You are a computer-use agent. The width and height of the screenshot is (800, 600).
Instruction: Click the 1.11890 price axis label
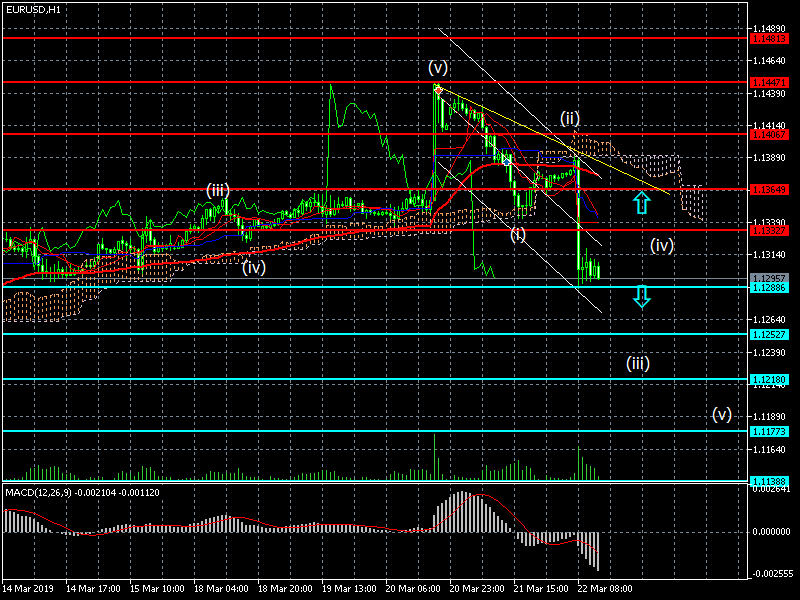769,417
